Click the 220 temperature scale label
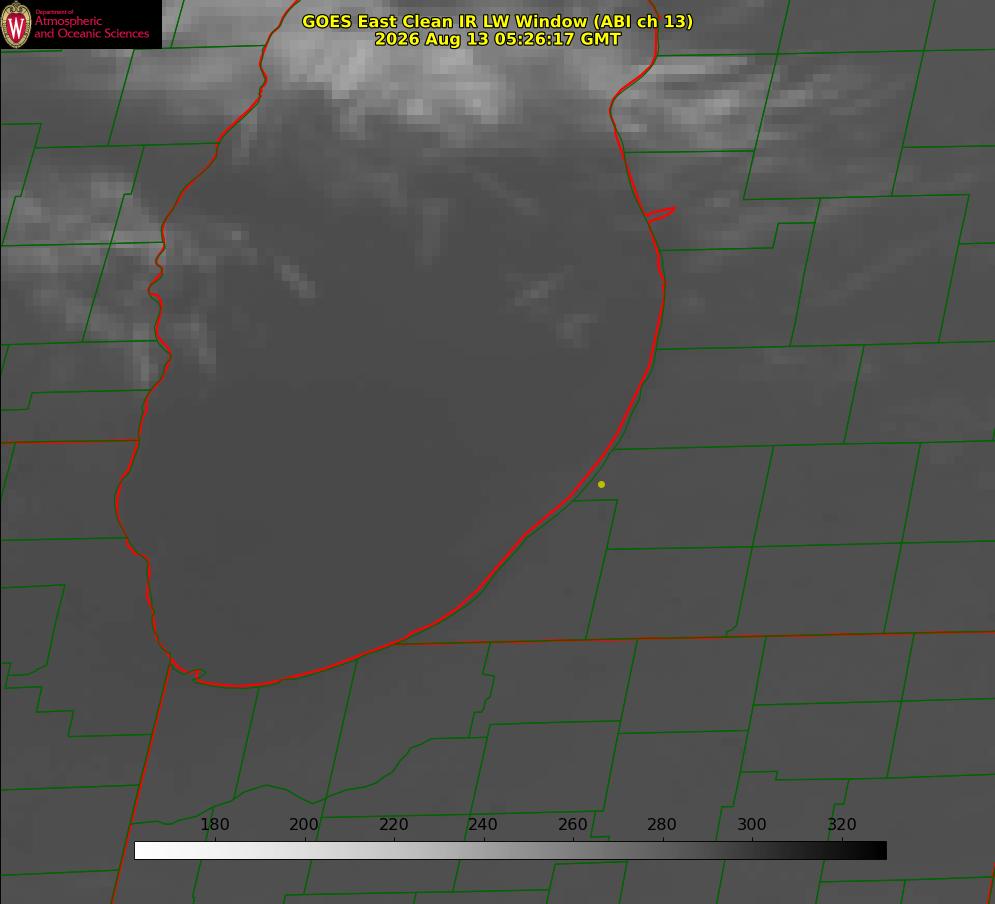Image resolution: width=995 pixels, height=904 pixels. 393,825
